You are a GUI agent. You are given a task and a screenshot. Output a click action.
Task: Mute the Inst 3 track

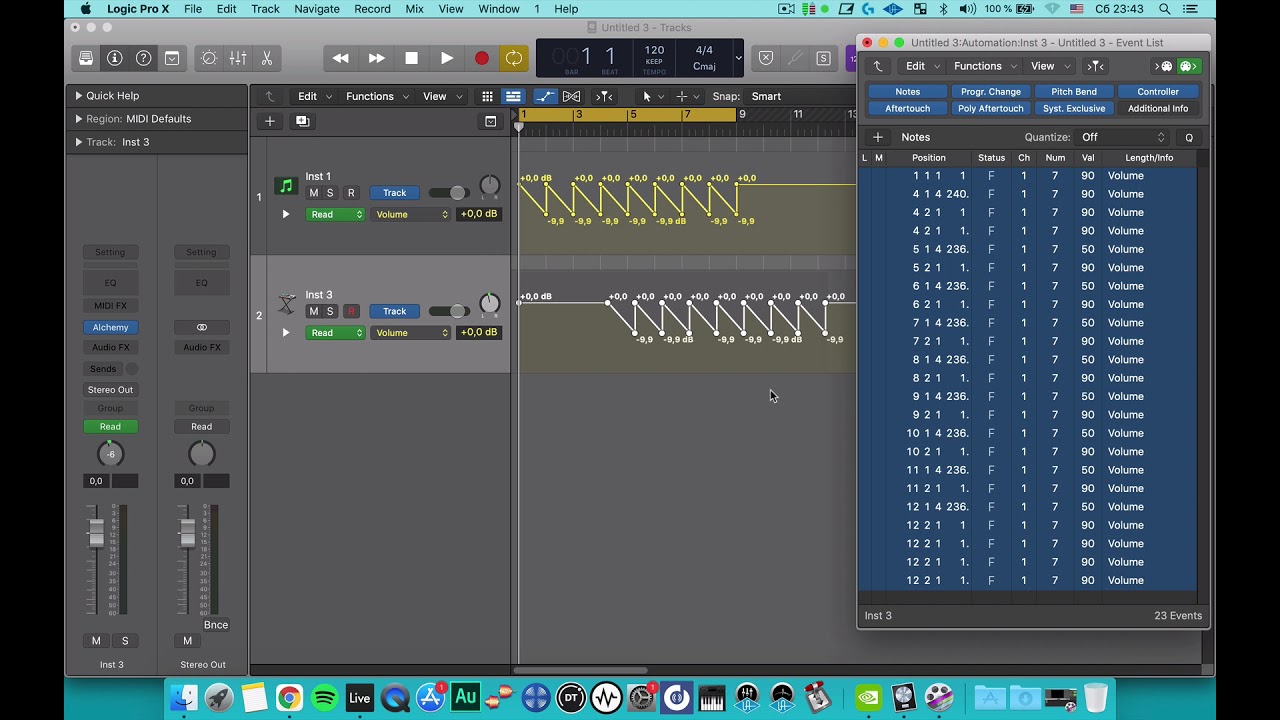coord(313,311)
